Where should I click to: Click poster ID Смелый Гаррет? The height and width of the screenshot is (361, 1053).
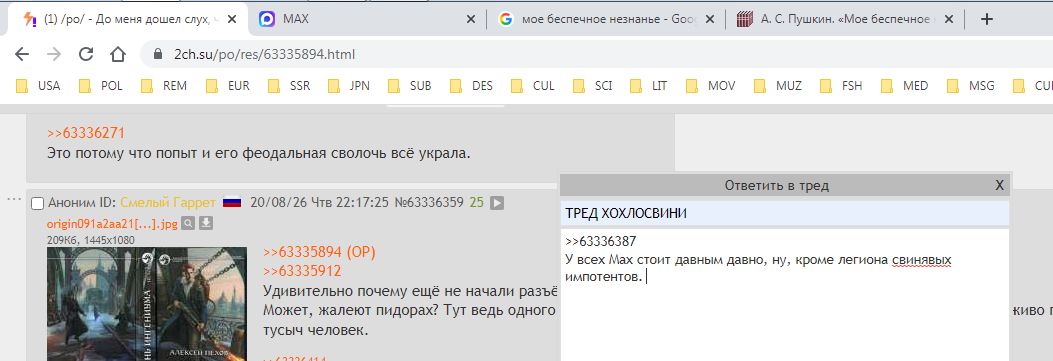(x=168, y=202)
